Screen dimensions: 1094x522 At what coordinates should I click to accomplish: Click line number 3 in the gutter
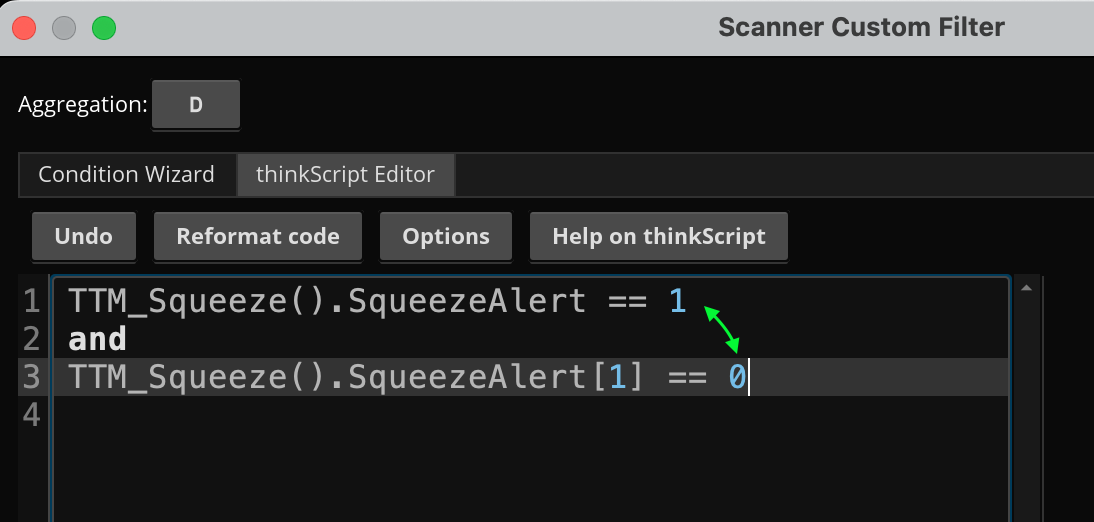click(x=31, y=378)
